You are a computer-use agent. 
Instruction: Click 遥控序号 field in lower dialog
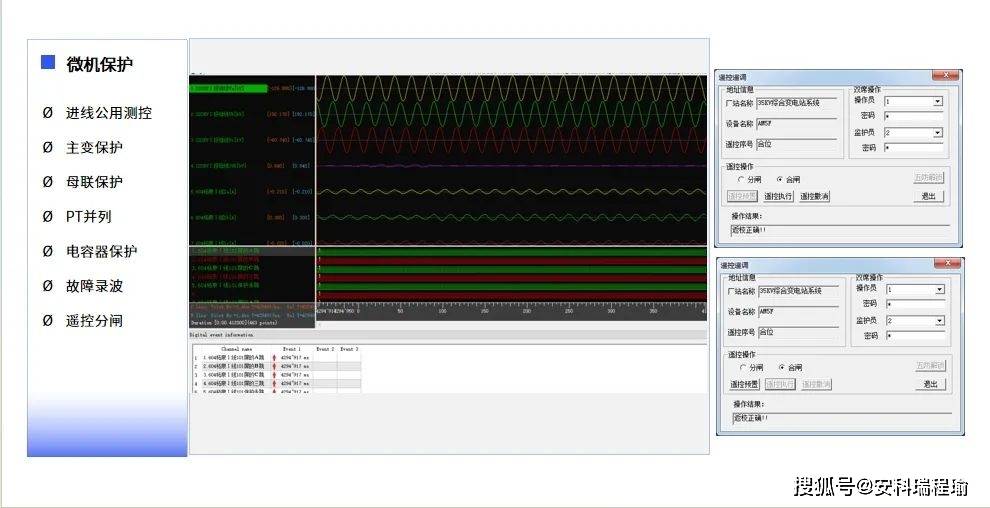pyautogui.click(x=799, y=333)
